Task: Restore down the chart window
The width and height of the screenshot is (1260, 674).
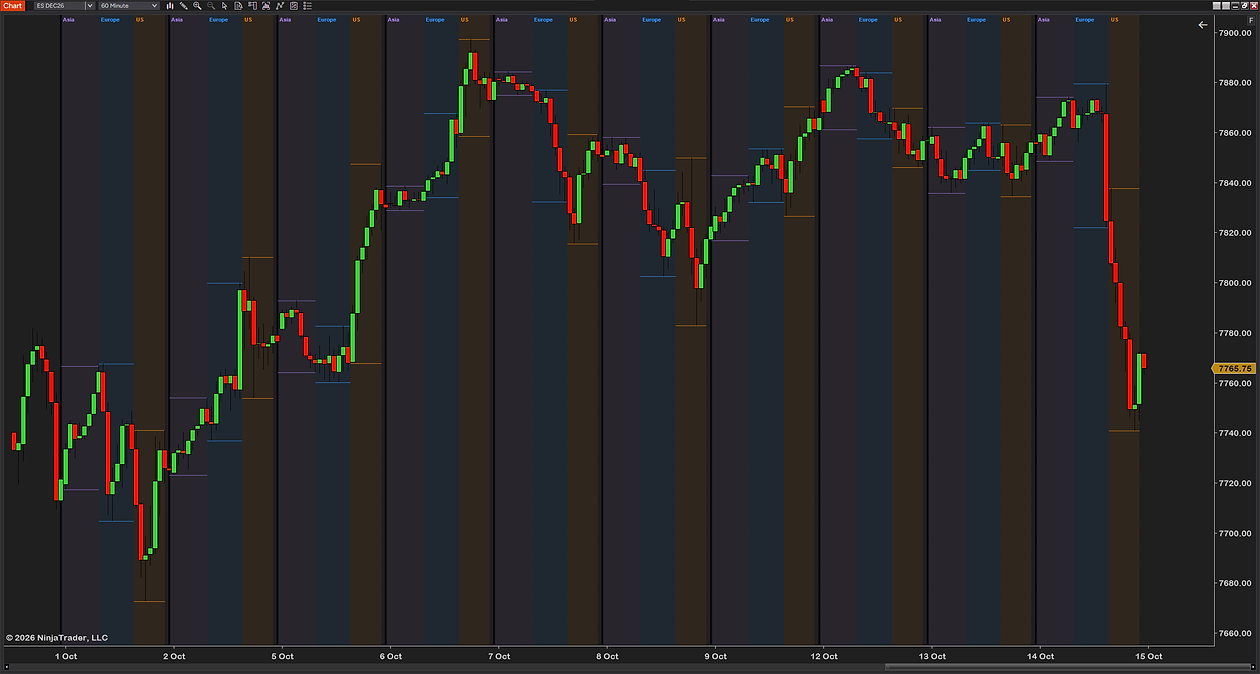Action: pyautogui.click(x=1245, y=6)
